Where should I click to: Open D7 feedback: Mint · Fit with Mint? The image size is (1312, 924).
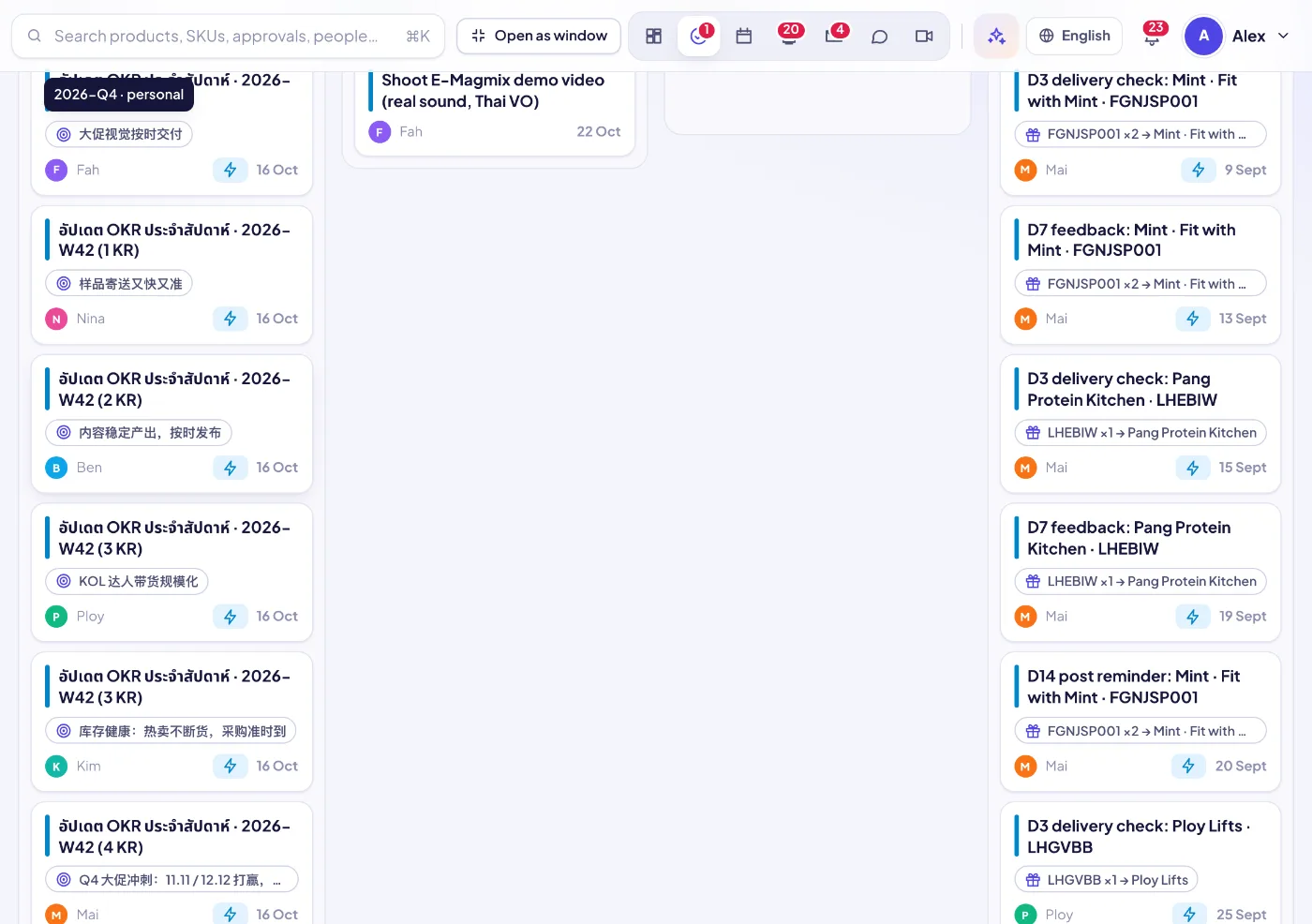pos(1131,240)
